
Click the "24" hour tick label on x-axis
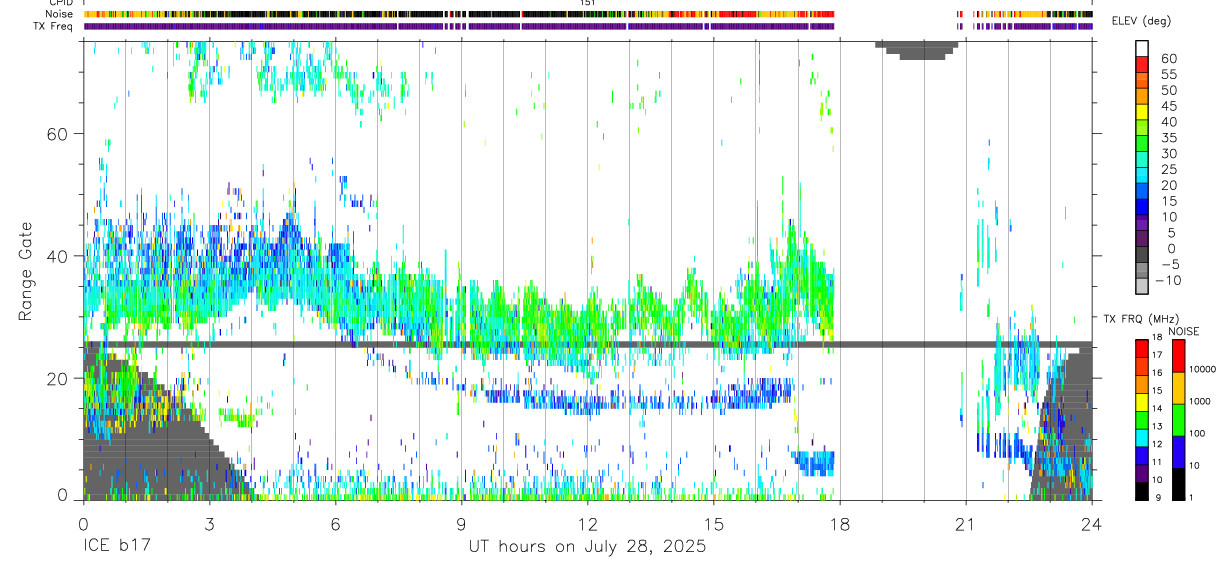pos(1092,523)
